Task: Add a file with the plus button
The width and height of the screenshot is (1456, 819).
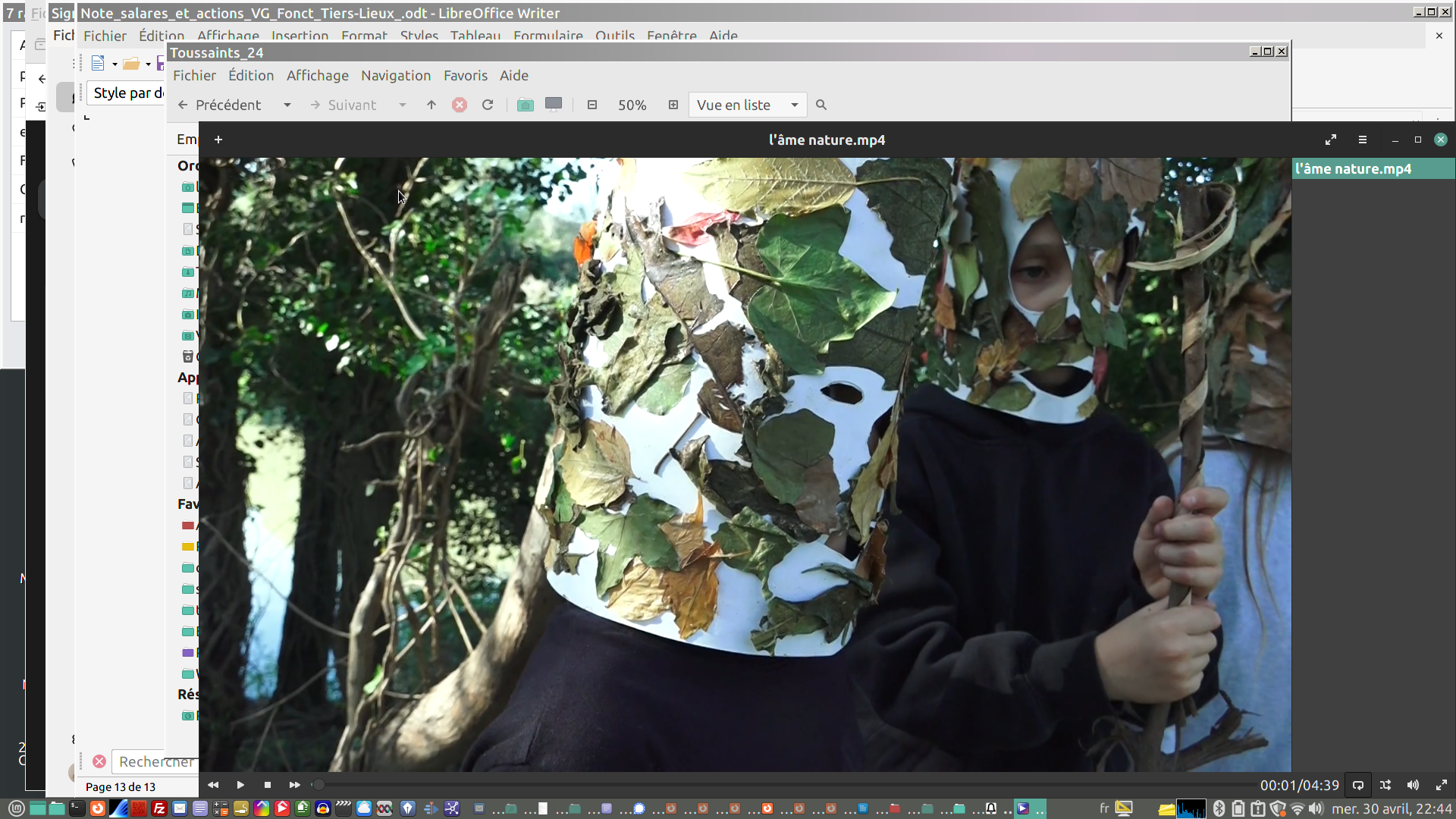Action: click(218, 140)
